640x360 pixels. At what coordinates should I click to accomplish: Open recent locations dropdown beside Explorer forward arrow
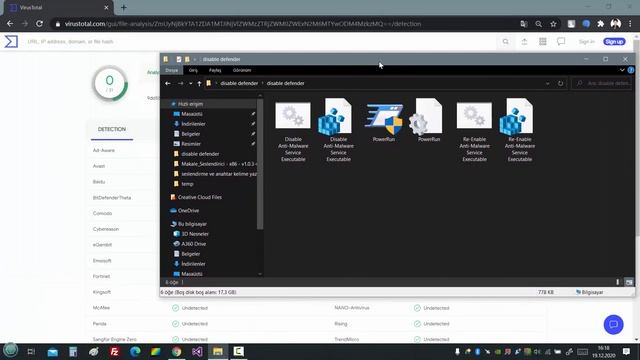point(191,83)
